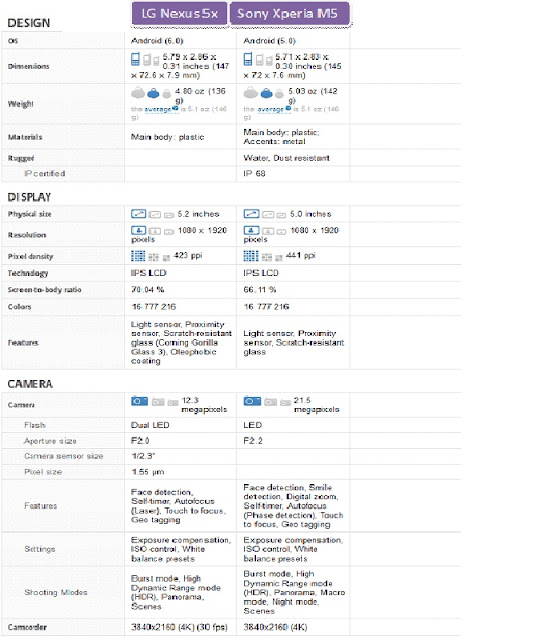The image size is (537, 640).
Task: Click the 'Water, Dust resistant' cell
Action: [x=286, y=158]
